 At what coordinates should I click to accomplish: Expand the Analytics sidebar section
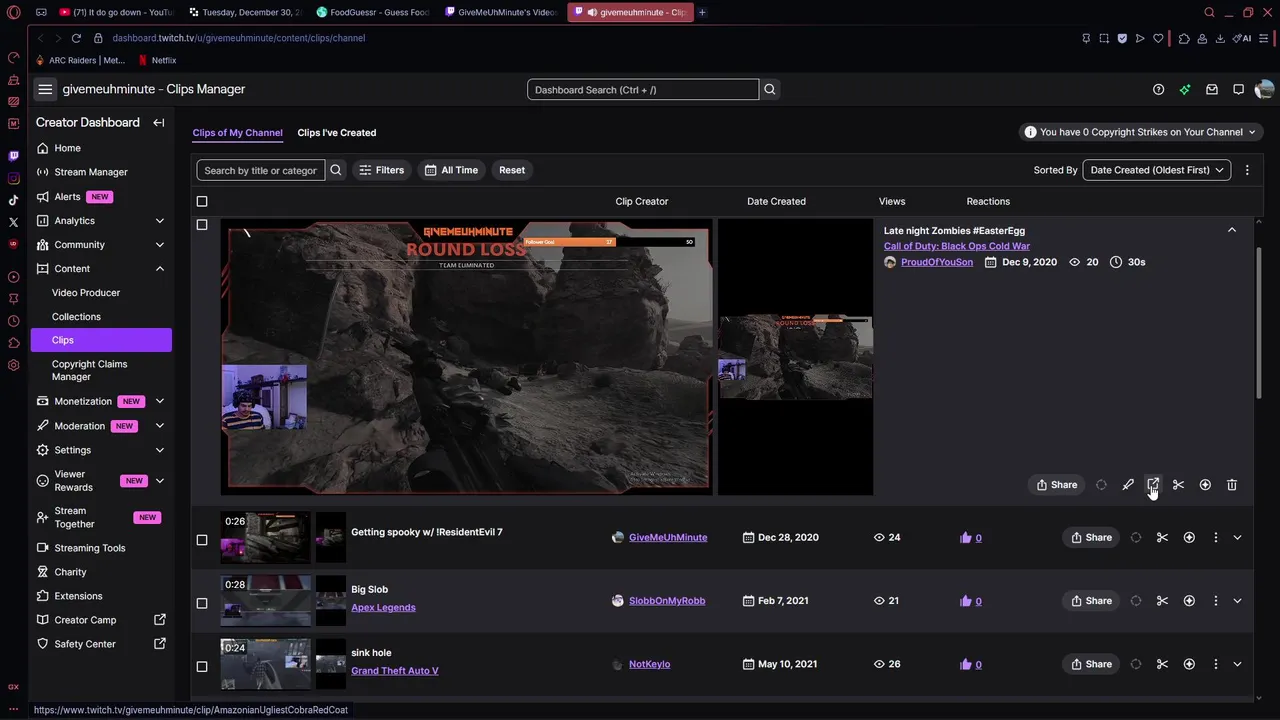point(160,220)
